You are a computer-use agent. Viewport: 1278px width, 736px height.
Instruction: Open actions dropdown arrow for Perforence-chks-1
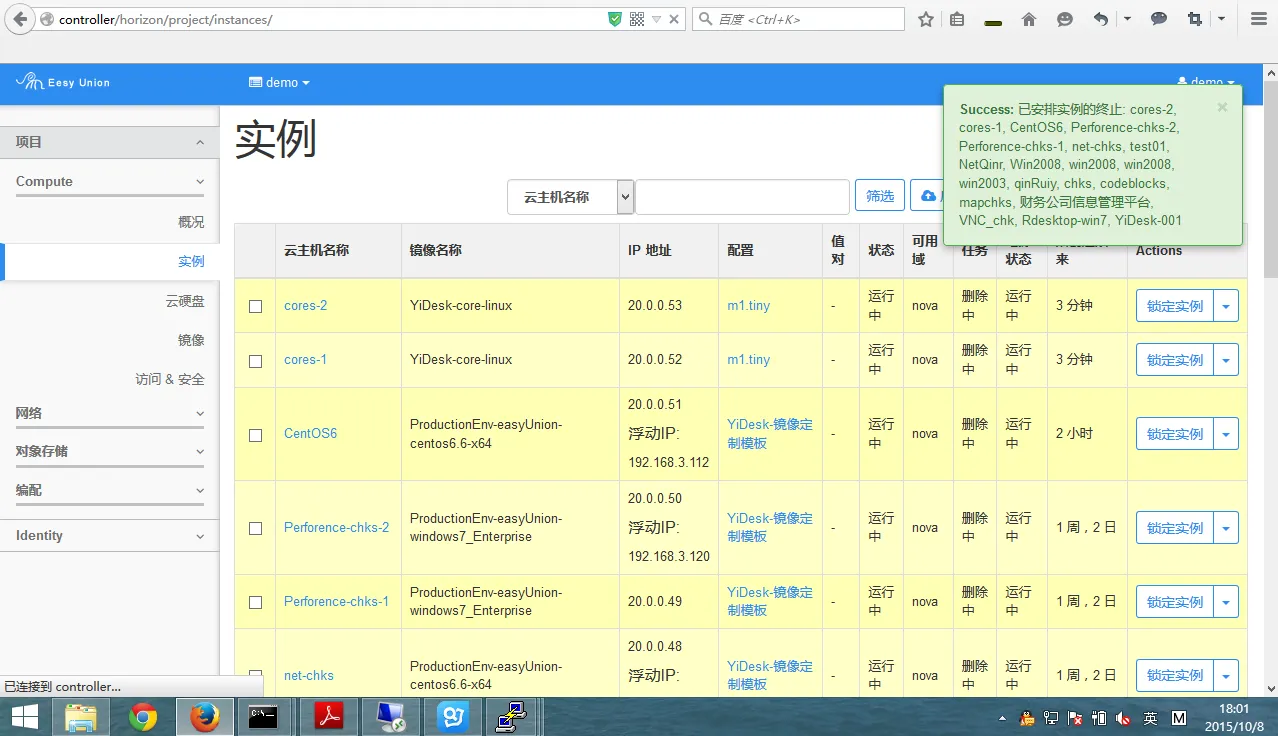[1226, 602]
